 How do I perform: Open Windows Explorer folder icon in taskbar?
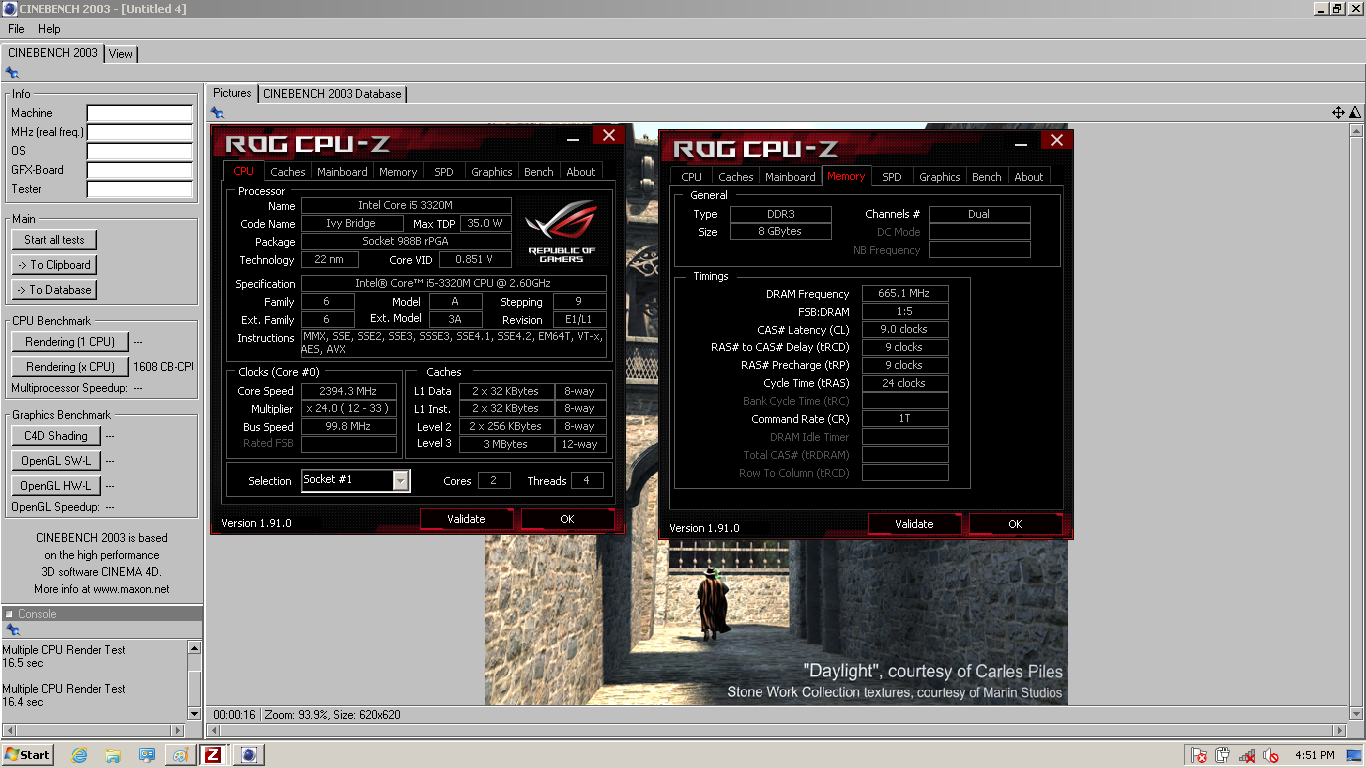(113, 755)
